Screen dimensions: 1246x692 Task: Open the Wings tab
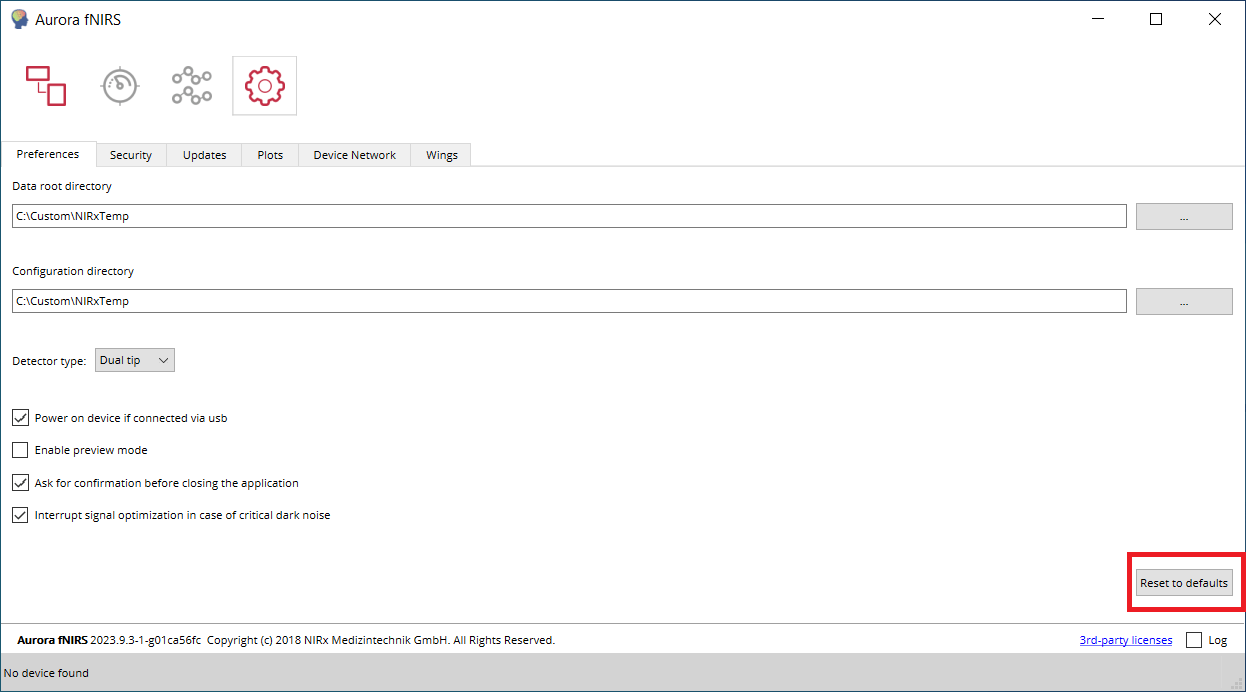tap(442, 155)
